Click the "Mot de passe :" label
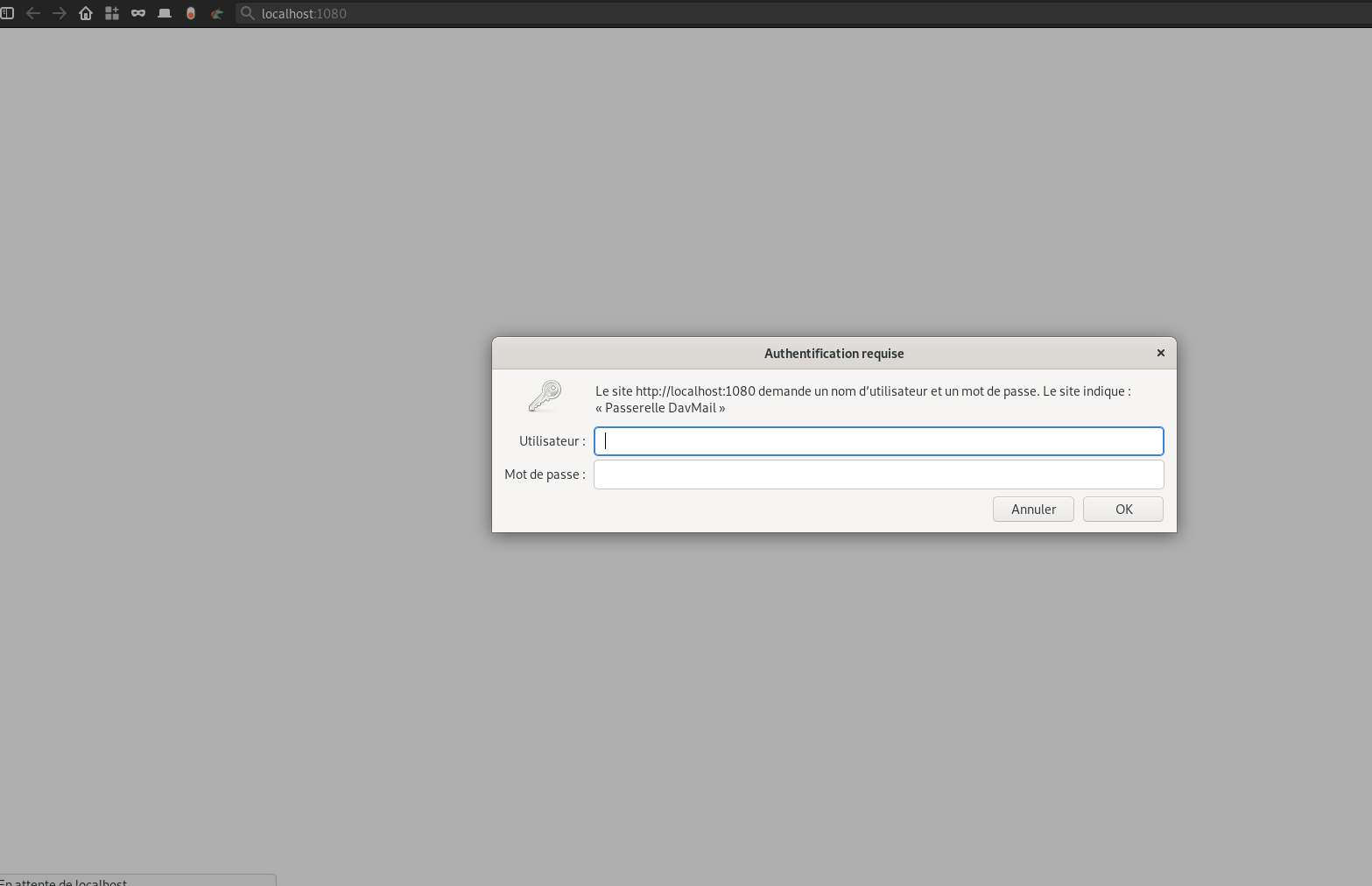The width and height of the screenshot is (1372, 886). tap(545, 475)
